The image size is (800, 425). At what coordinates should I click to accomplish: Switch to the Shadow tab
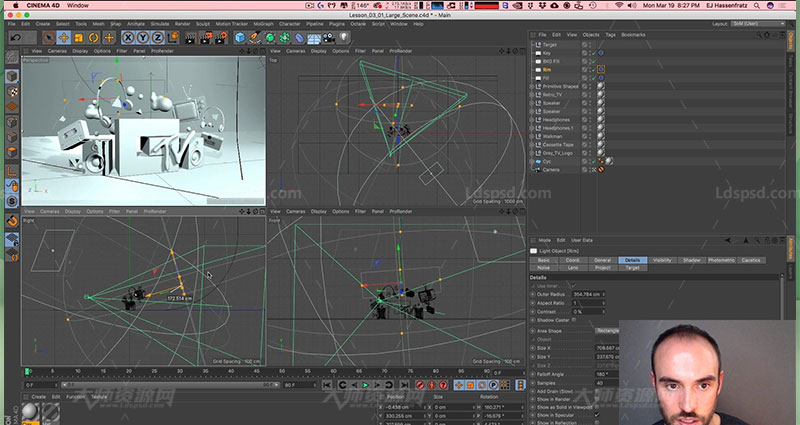(692, 260)
